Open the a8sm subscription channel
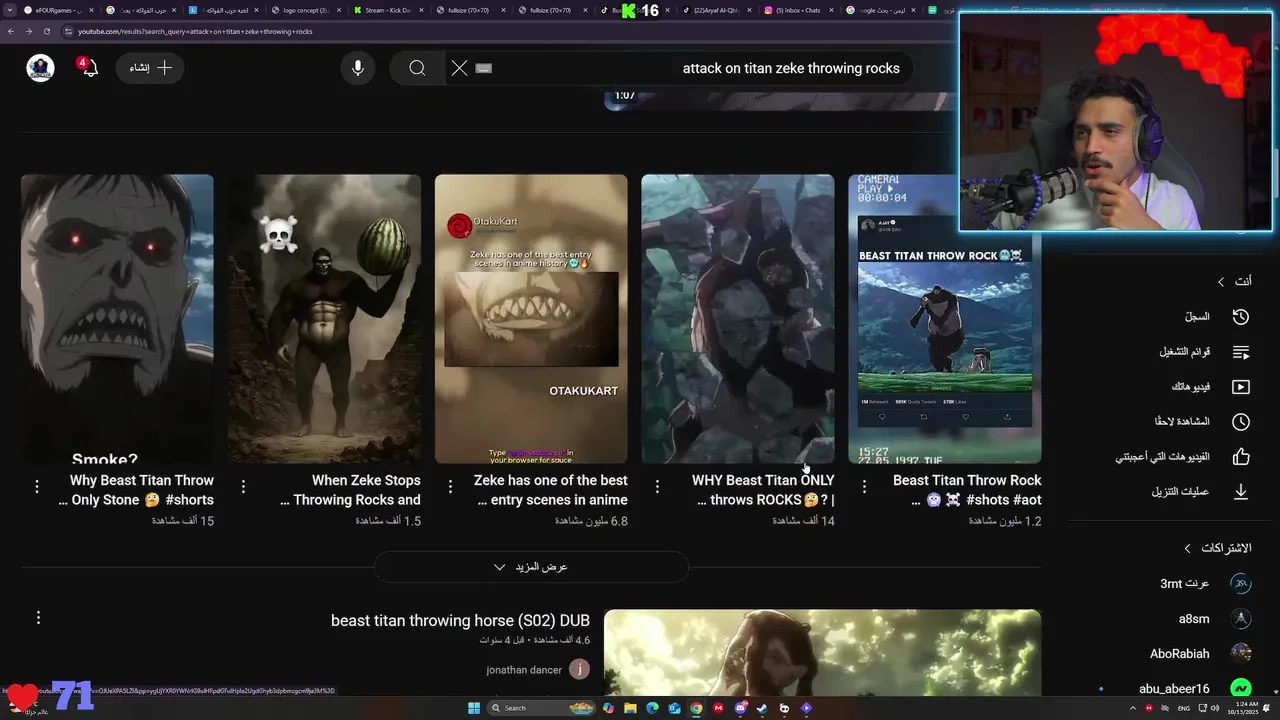Image resolution: width=1280 pixels, height=720 pixels. 1214,619
